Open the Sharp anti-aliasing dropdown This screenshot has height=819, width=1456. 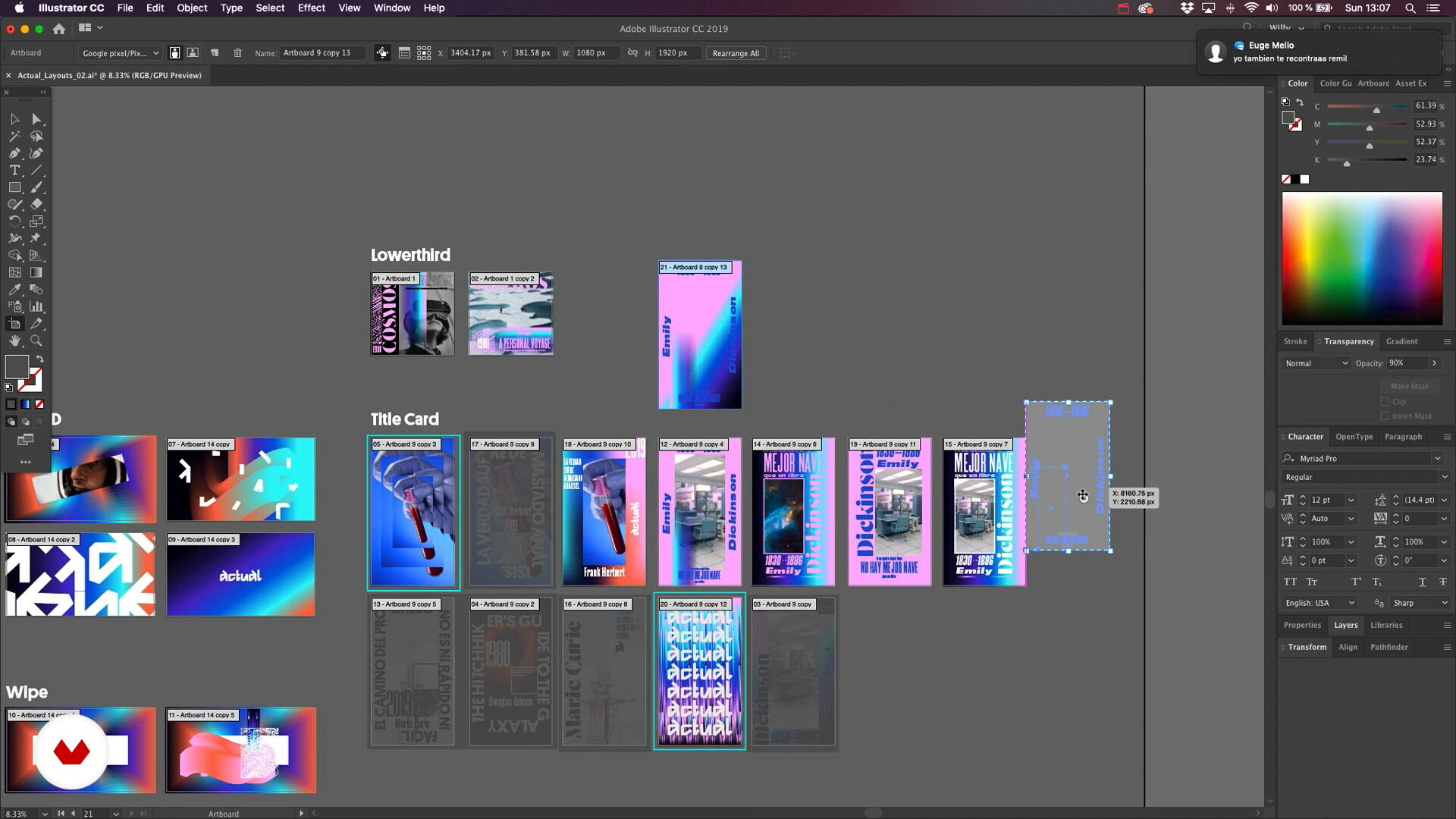point(1420,603)
